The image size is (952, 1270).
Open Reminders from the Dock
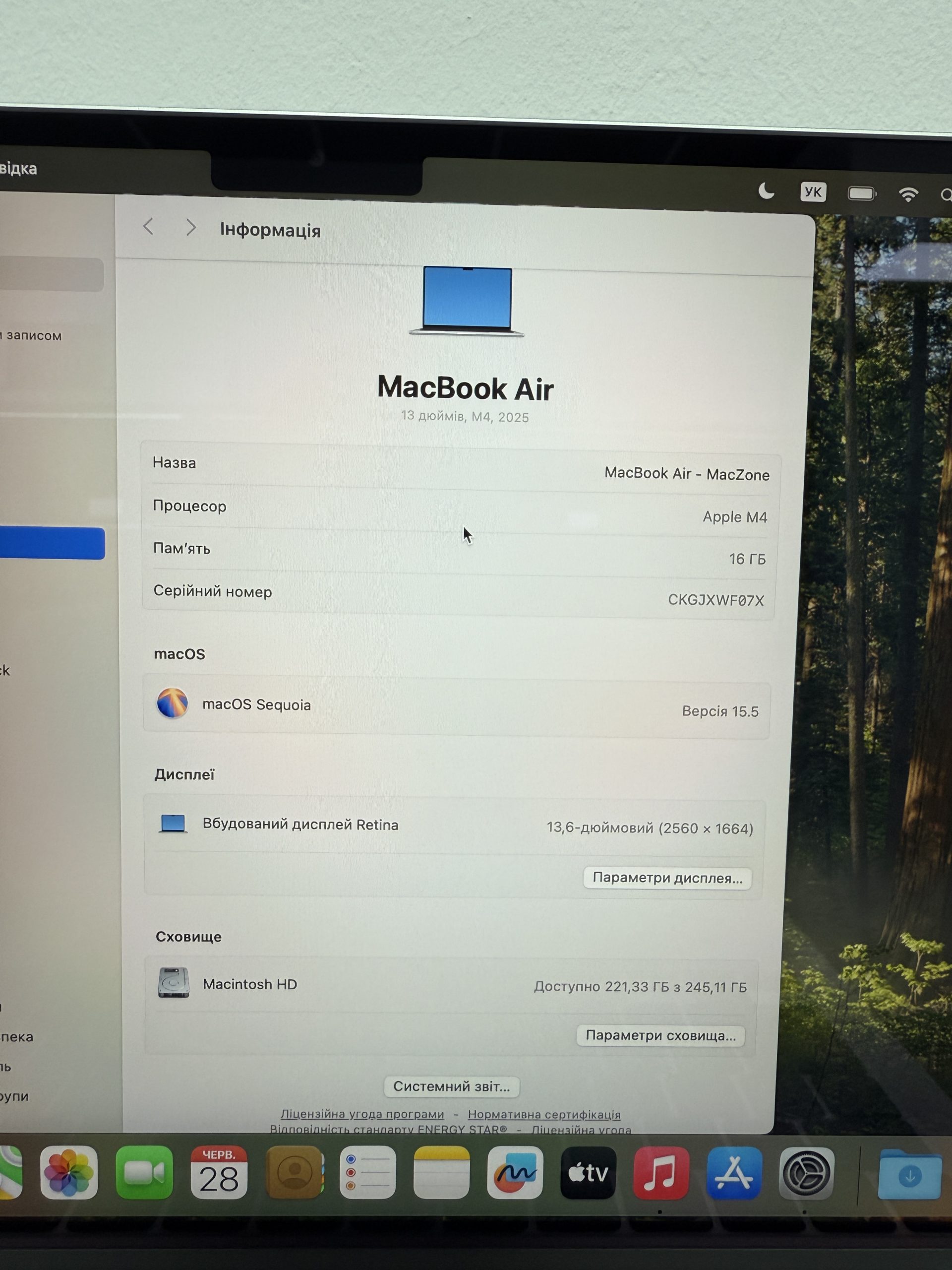tap(368, 1172)
